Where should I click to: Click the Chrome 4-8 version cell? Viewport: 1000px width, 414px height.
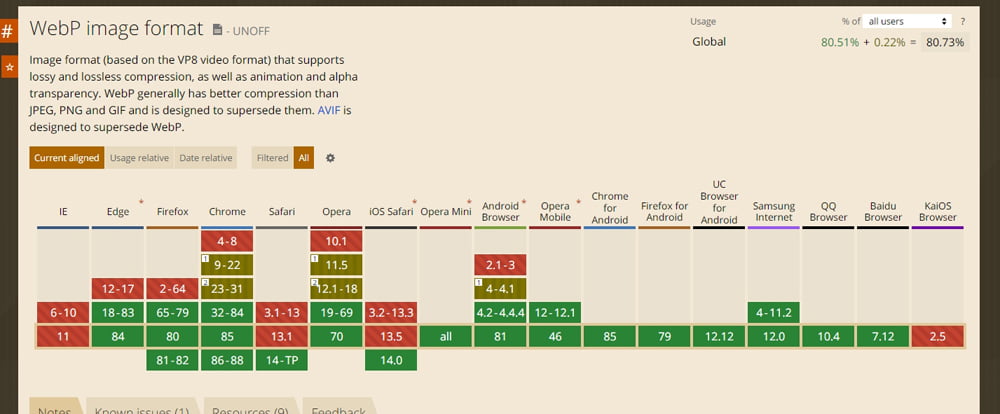pyautogui.click(x=227, y=241)
